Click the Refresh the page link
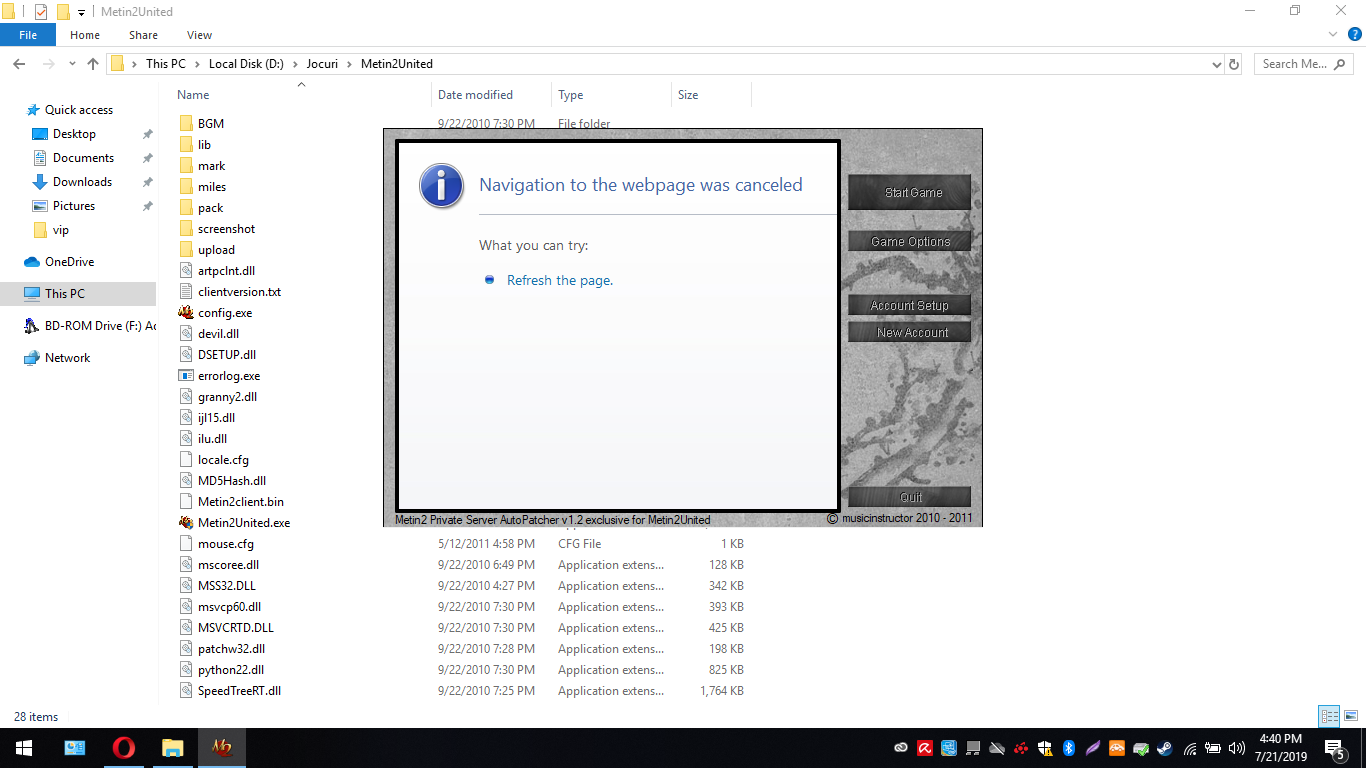Viewport: 1366px width, 768px height. point(560,280)
